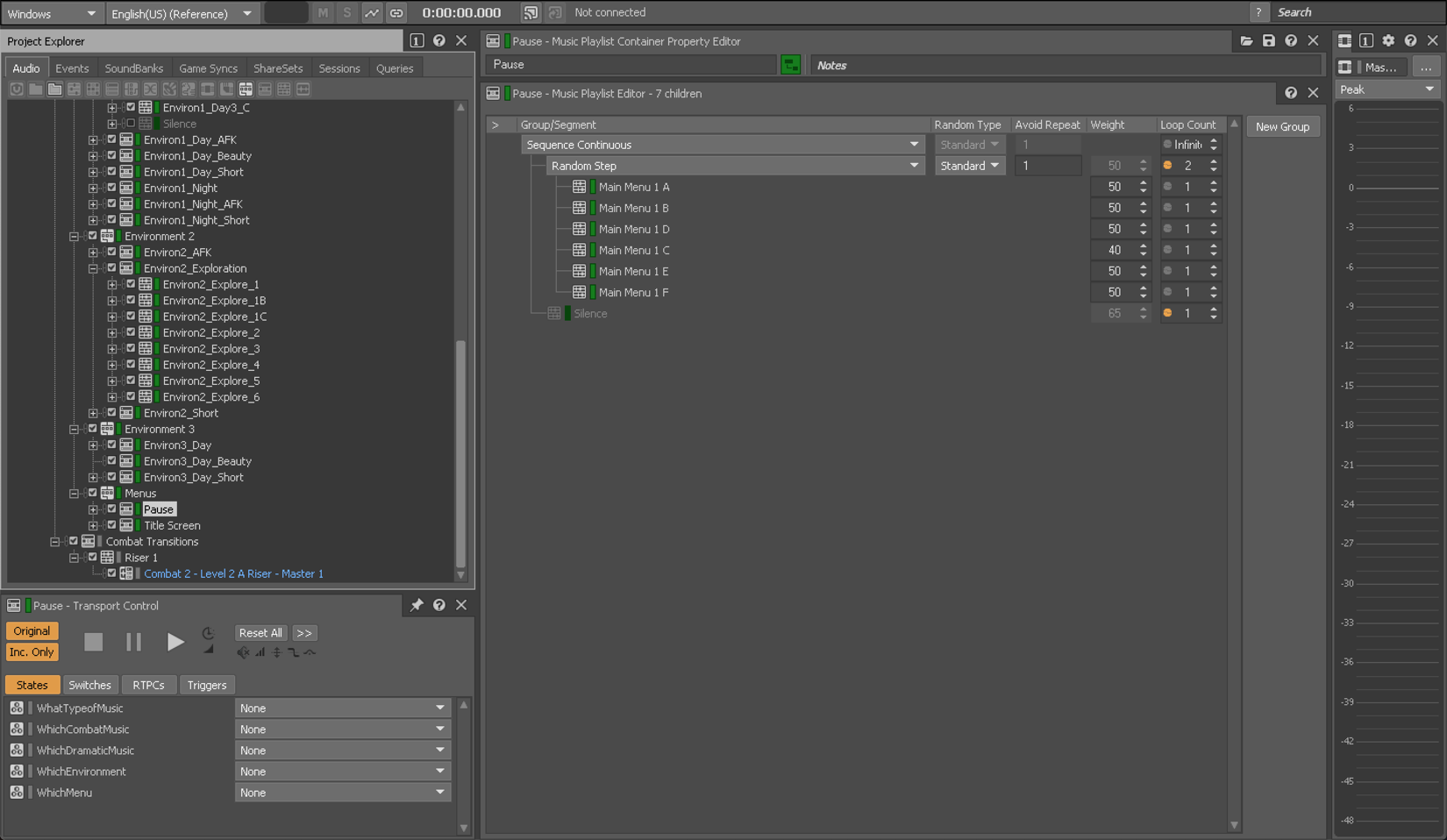This screenshot has height=840, width=1447.
Task: Click Reset All in Transport Control
Action: coord(260,633)
